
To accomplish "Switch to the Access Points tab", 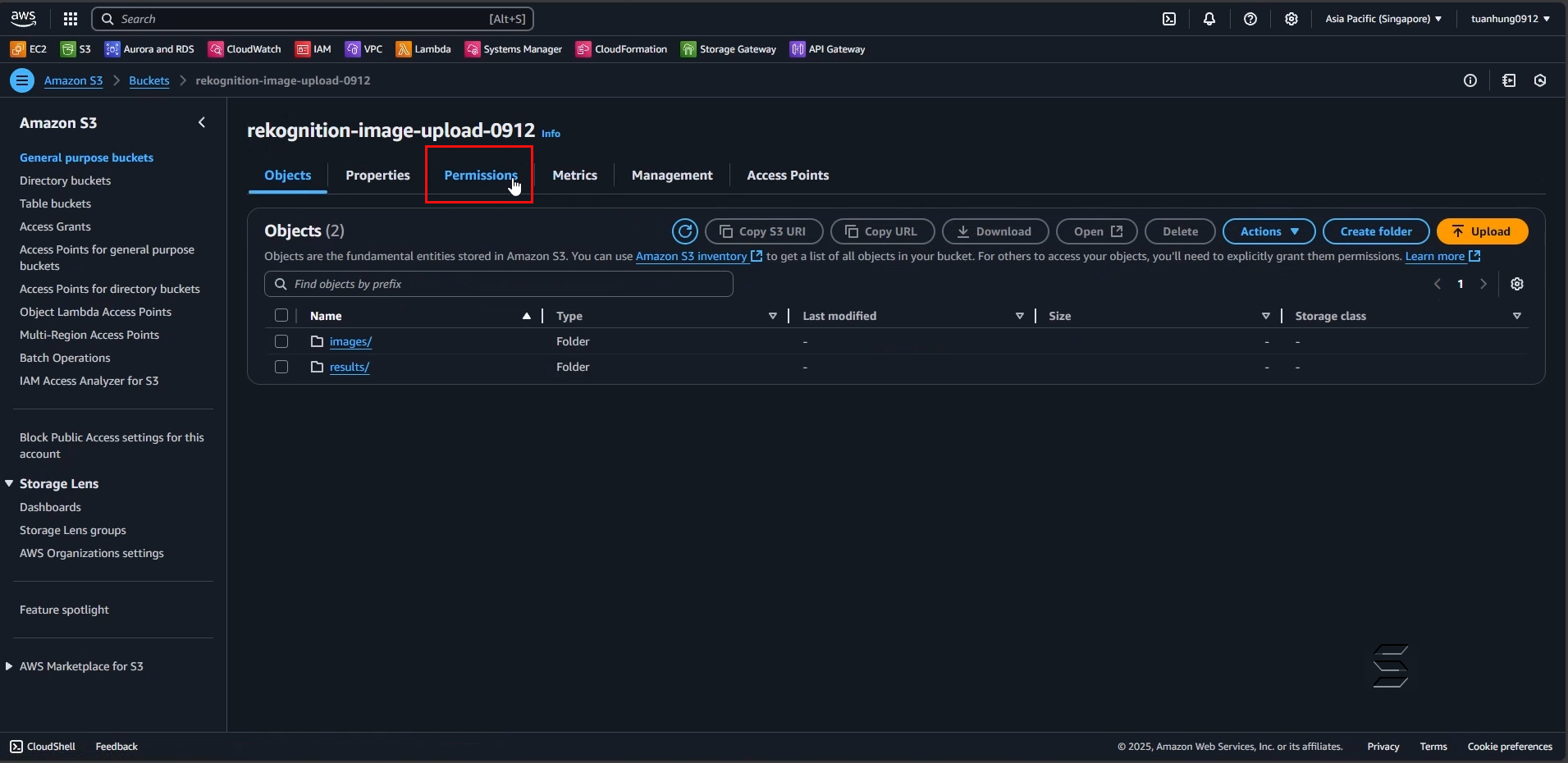I will coord(788,176).
